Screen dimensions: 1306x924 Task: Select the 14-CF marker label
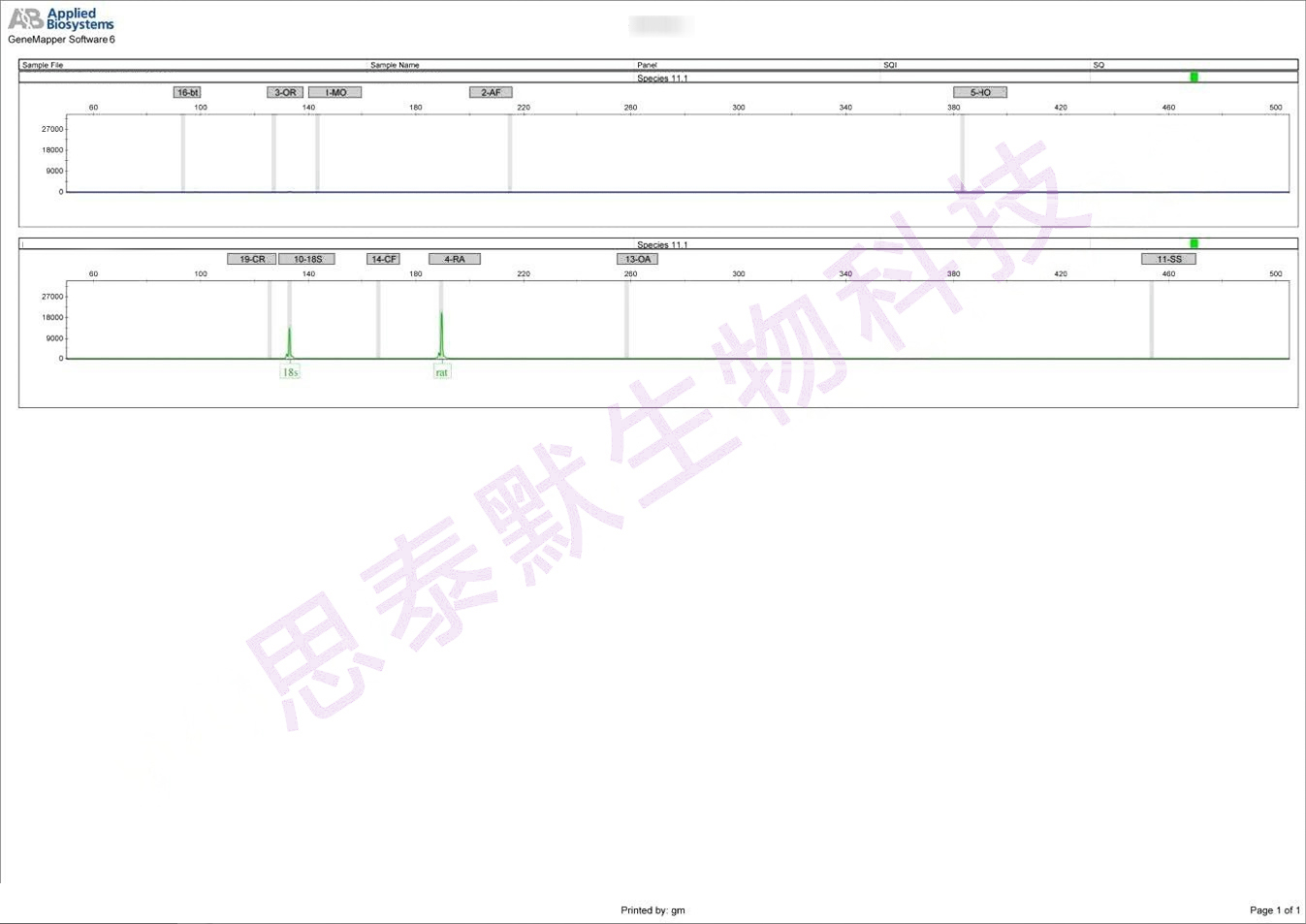[x=383, y=259]
